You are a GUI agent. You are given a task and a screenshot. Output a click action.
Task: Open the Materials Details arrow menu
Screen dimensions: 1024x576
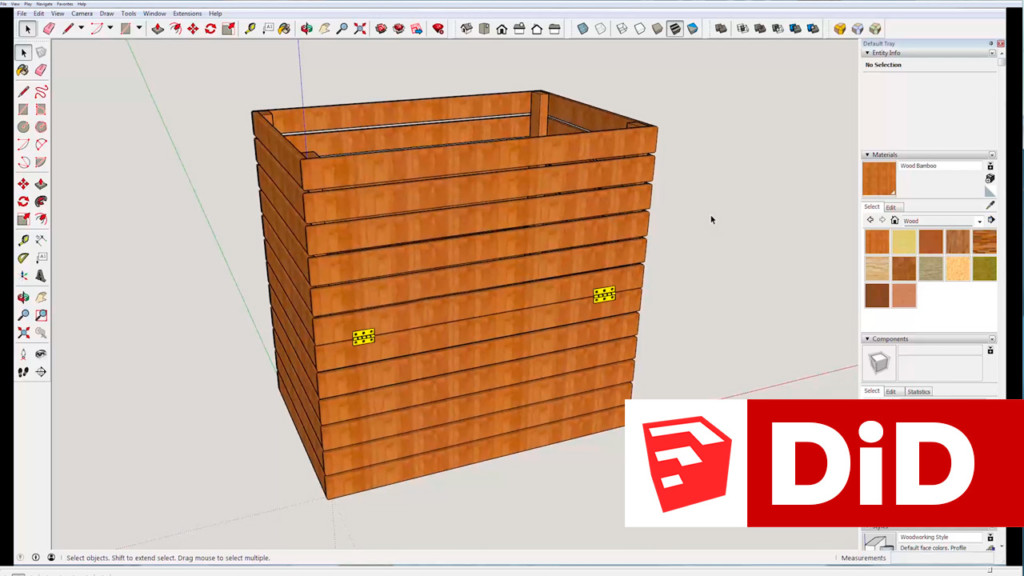click(x=991, y=220)
